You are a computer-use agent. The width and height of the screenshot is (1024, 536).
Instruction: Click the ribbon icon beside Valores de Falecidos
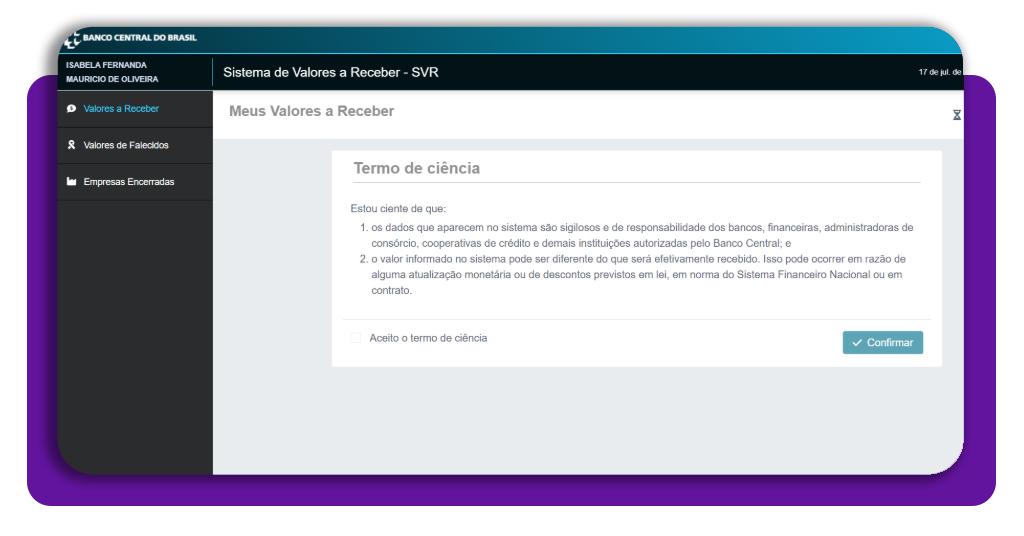tap(71, 145)
